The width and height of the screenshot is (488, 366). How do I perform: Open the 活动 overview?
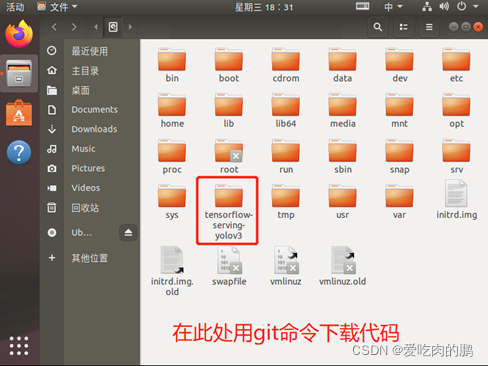tap(15, 7)
